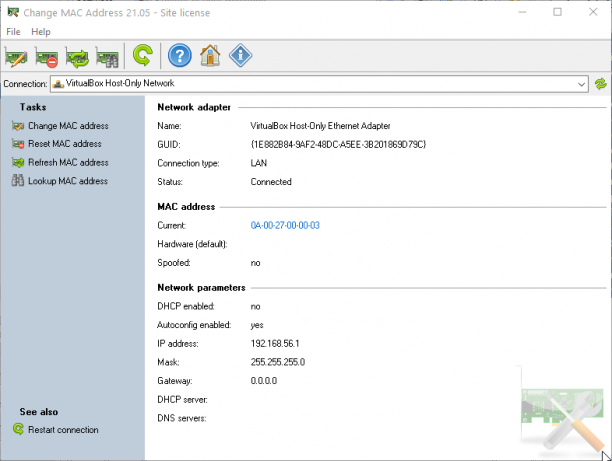
Task: Click the Refresh MAC address toolbar icon
Action: [77, 57]
